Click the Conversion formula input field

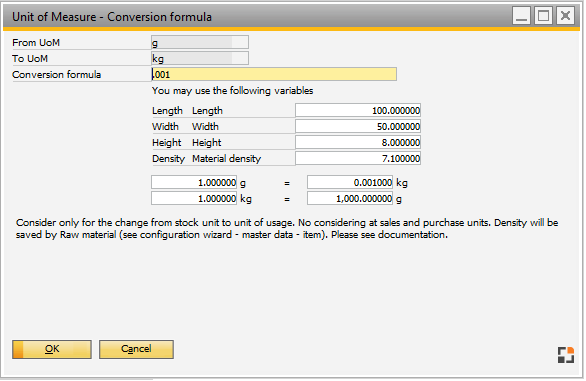click(274, 74)
